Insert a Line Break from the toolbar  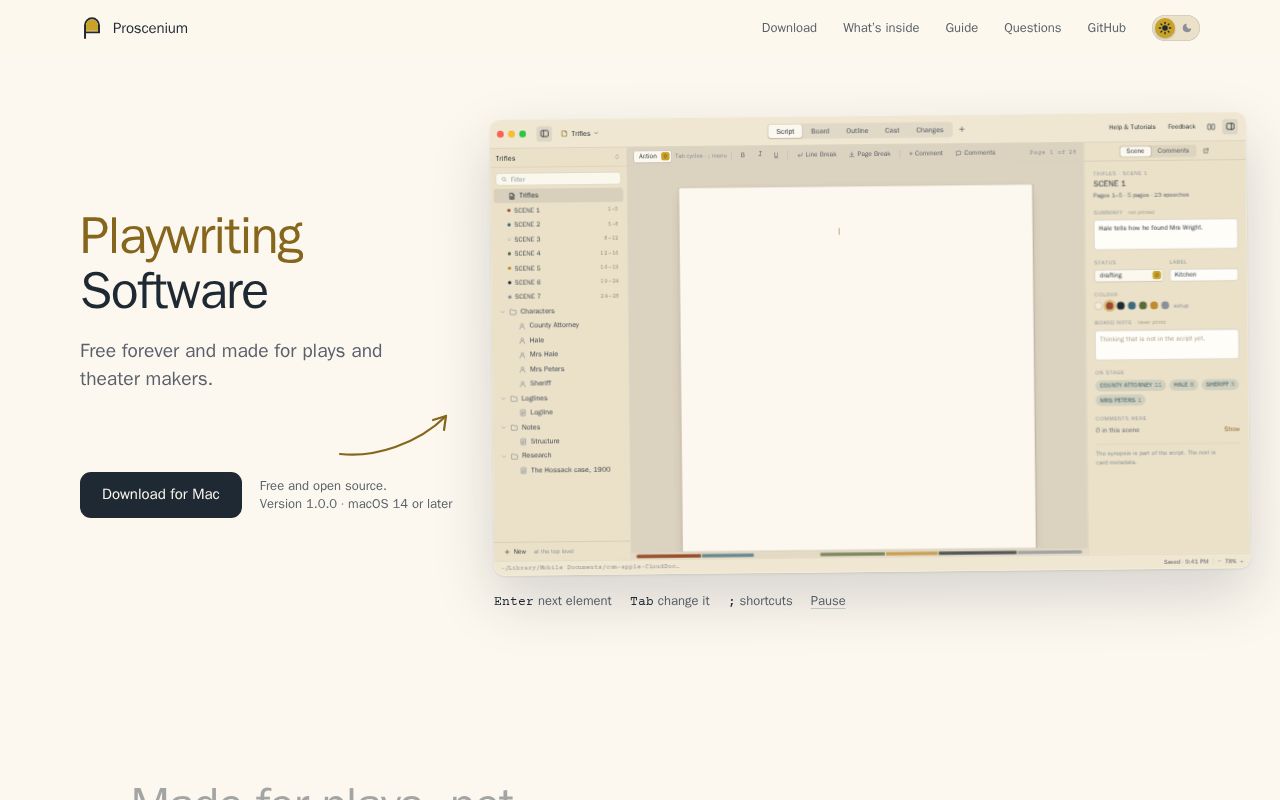[x=817, y=154]
